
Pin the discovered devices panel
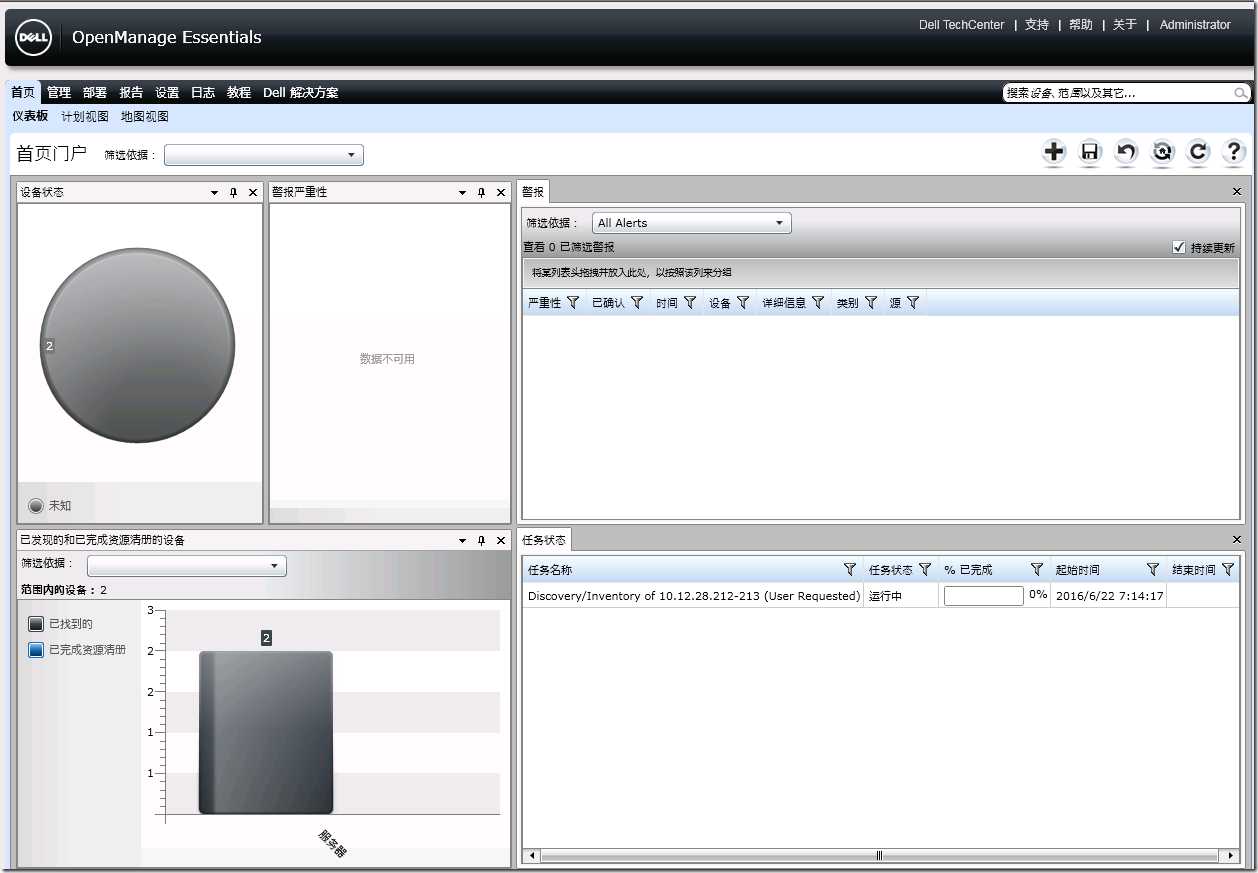(x=481, y=540)
